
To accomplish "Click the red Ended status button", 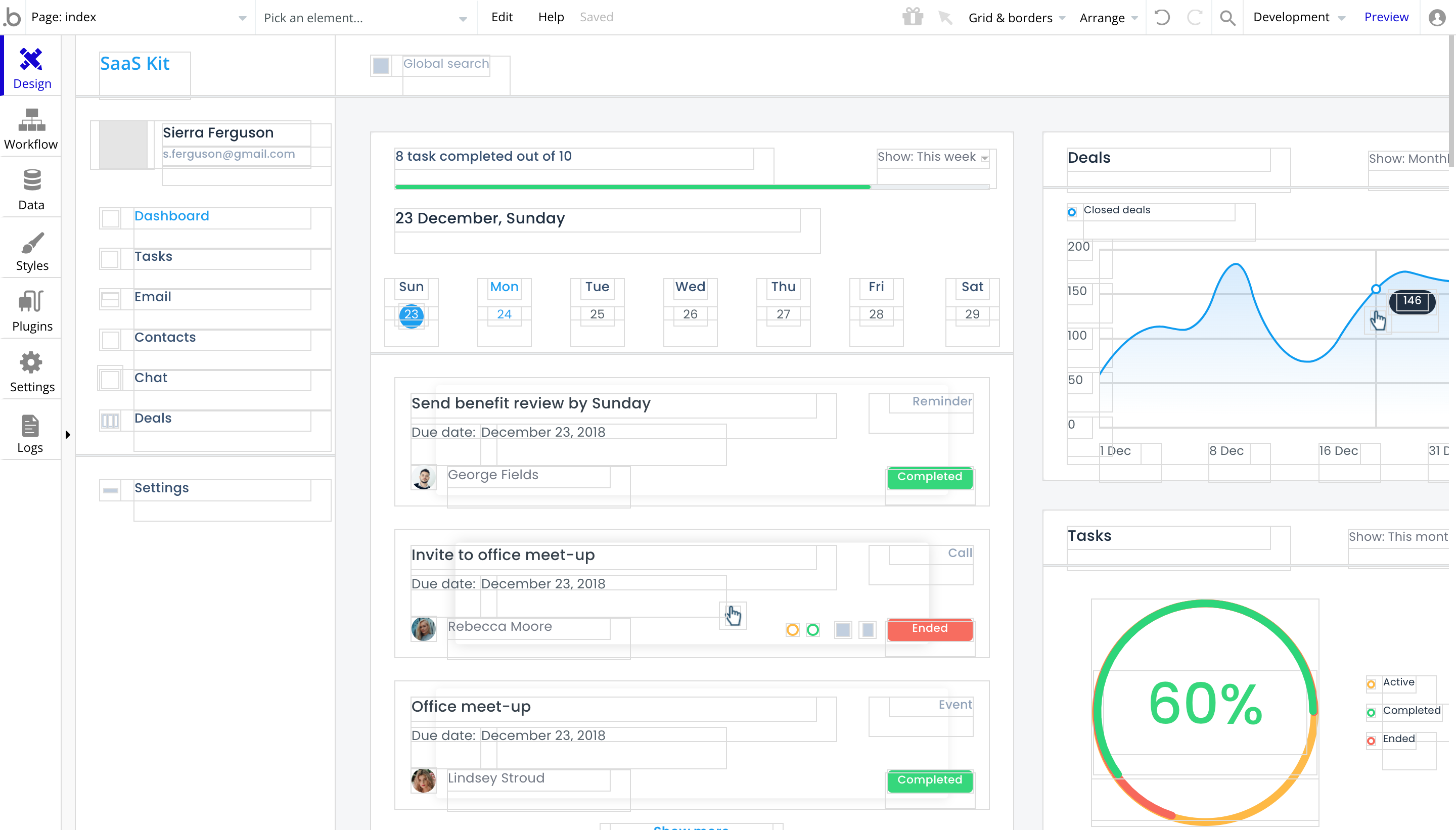I will (929, 628).
